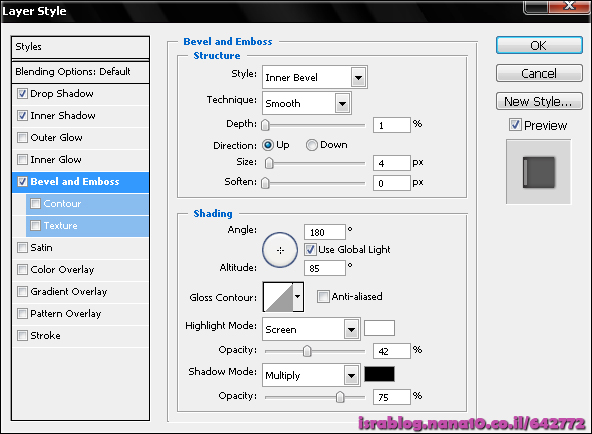Click the Angle dial control
This screenshot has width=592, height=434.
tap(280, 250)
